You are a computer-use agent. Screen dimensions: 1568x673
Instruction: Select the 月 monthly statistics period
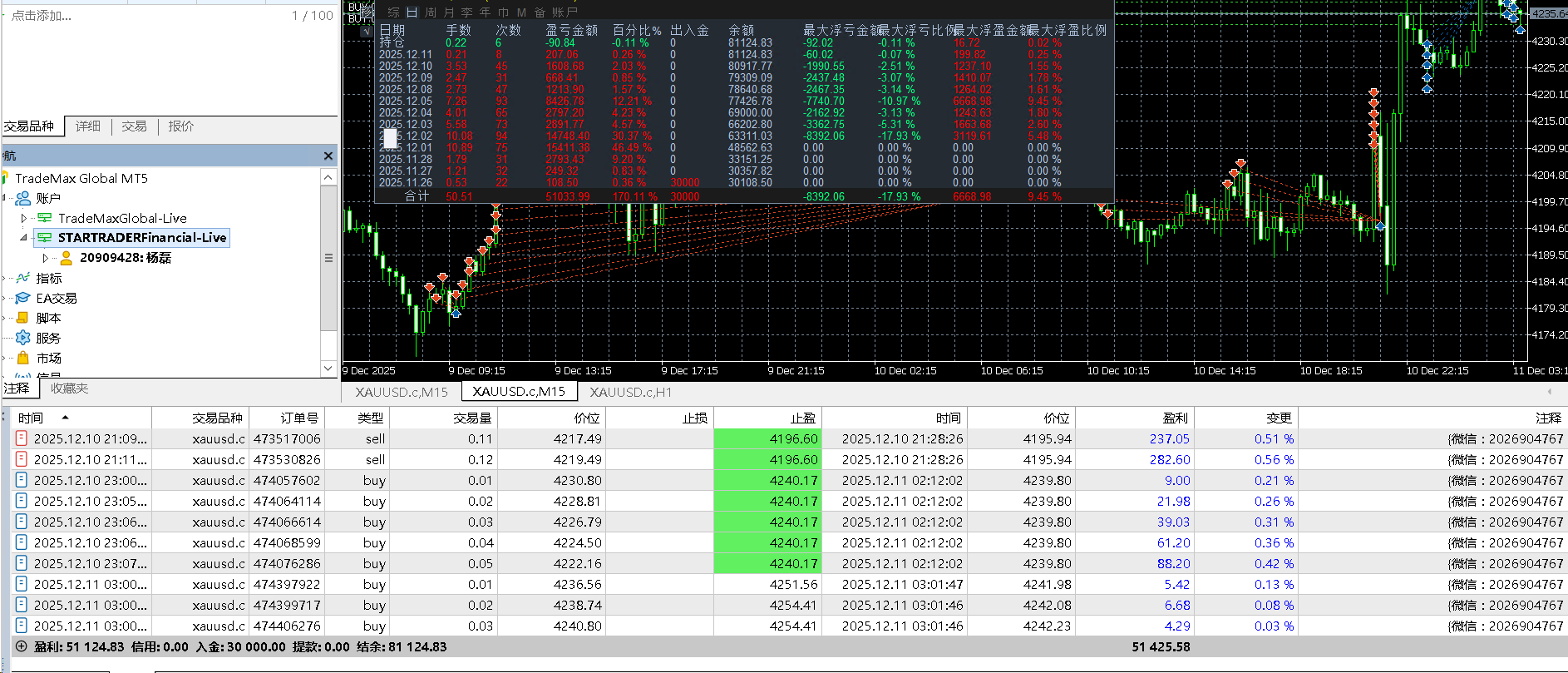pyautogui.click(x=449, y=12)
